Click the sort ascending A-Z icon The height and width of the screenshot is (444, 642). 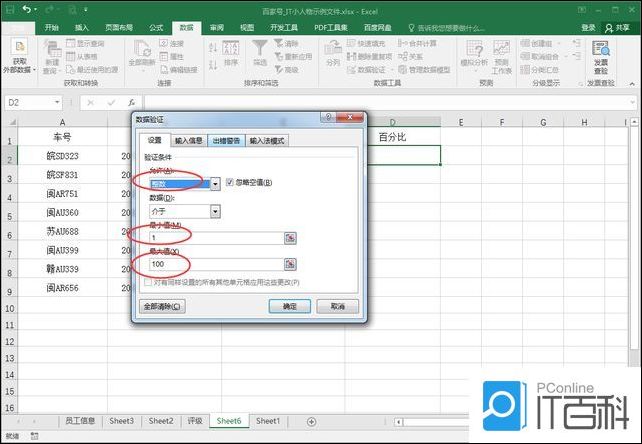[213, 47]
